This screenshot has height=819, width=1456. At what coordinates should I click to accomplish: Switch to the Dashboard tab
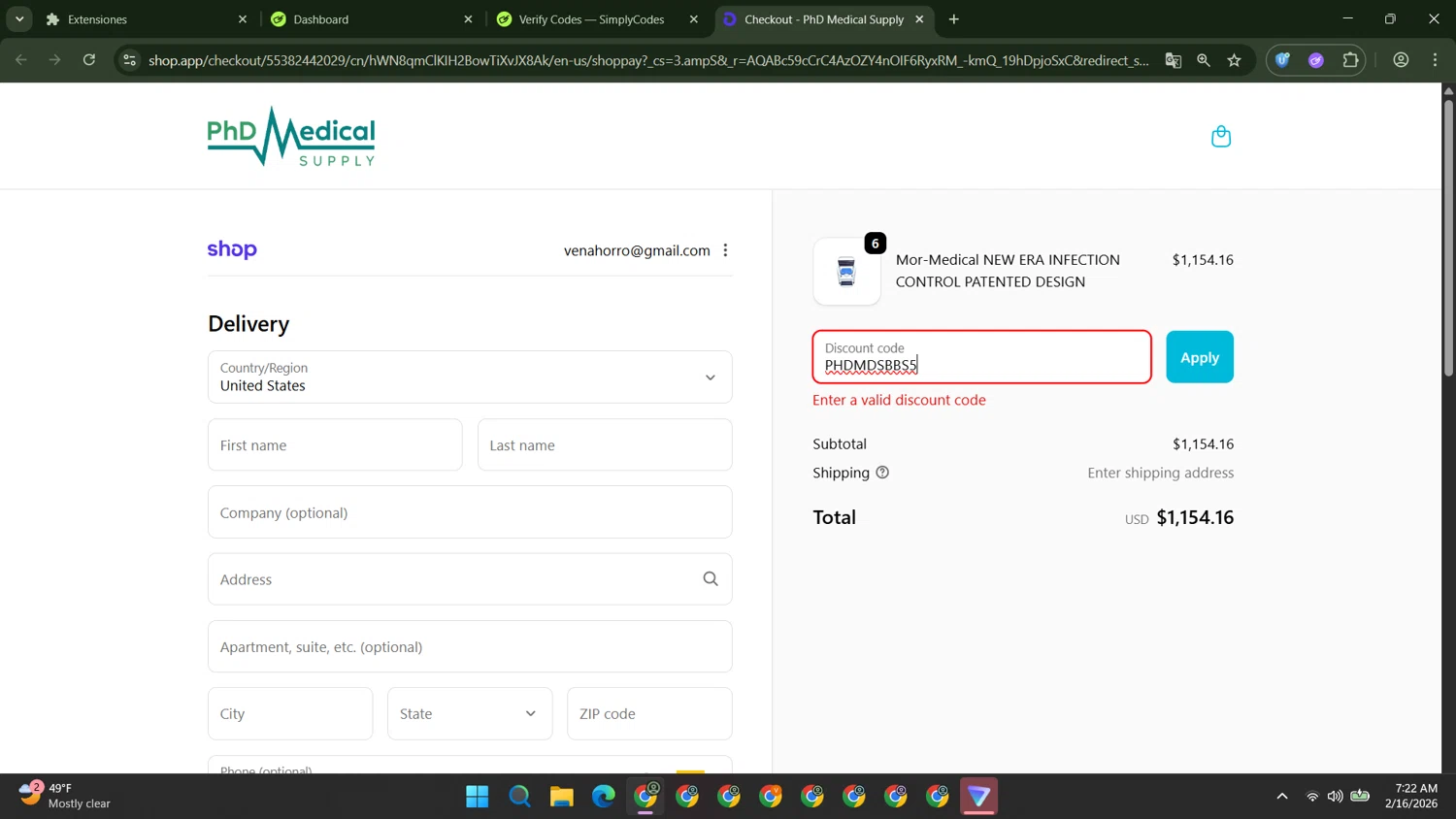pyautogui.click(x=371, y=19)
